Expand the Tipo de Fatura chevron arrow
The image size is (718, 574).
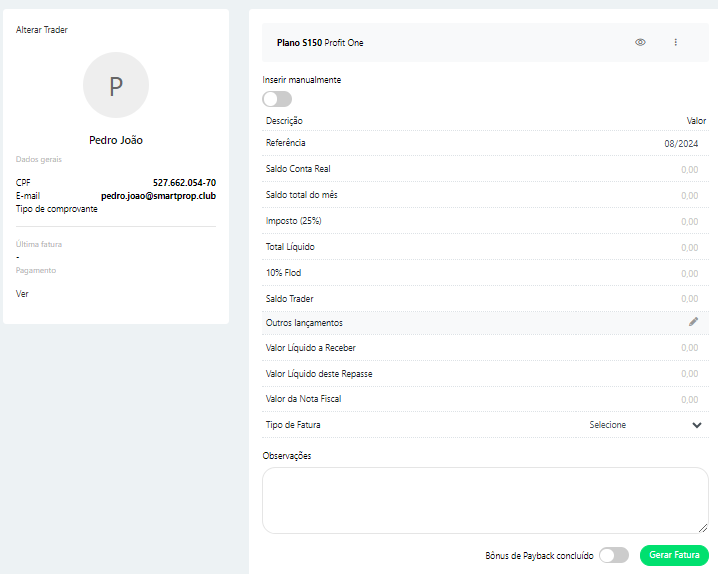point(697,425)
